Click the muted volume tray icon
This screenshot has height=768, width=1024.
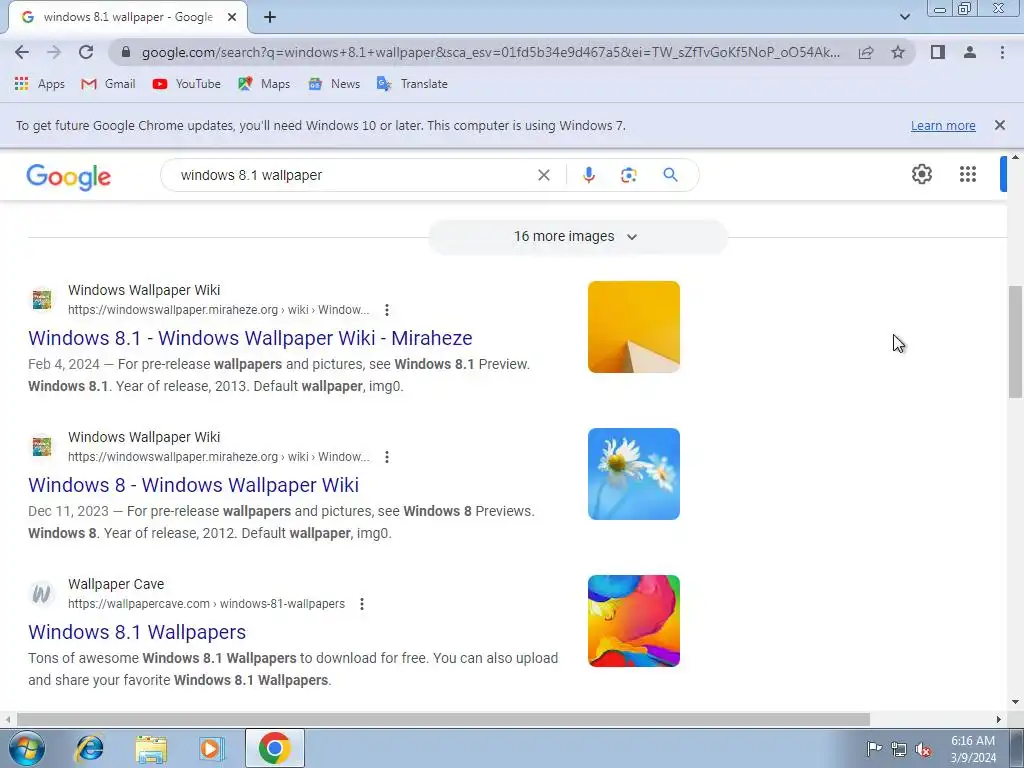click(x=923, y=749)
